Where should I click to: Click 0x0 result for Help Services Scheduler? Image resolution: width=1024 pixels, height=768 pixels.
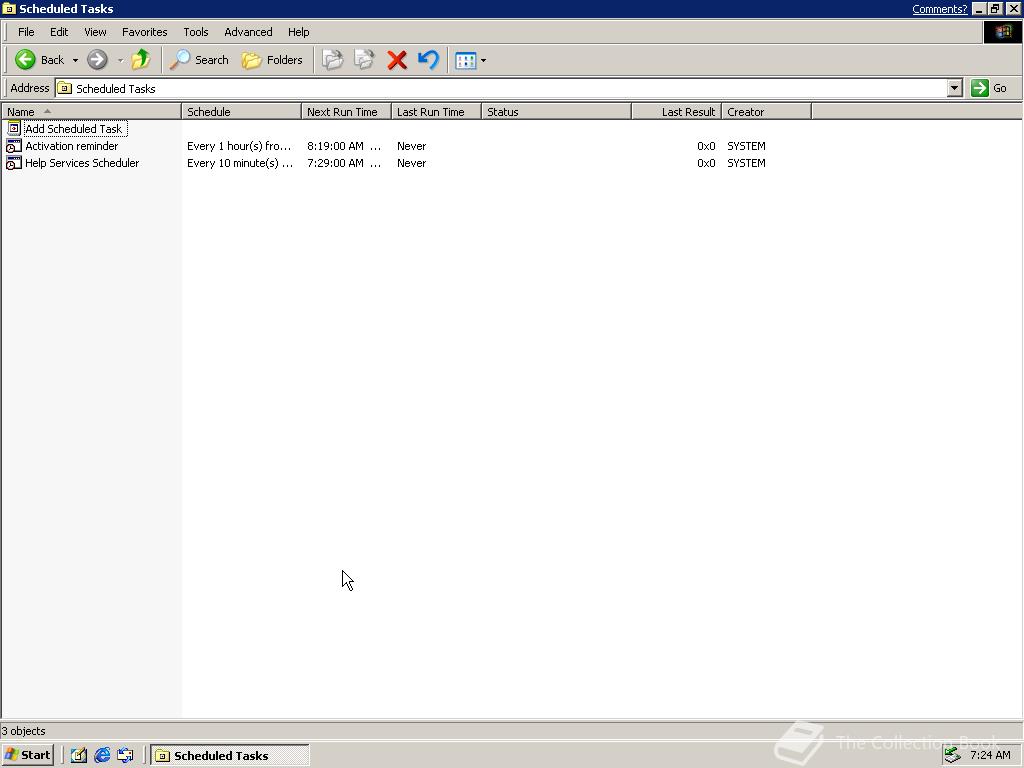click(x=706, y=163)
